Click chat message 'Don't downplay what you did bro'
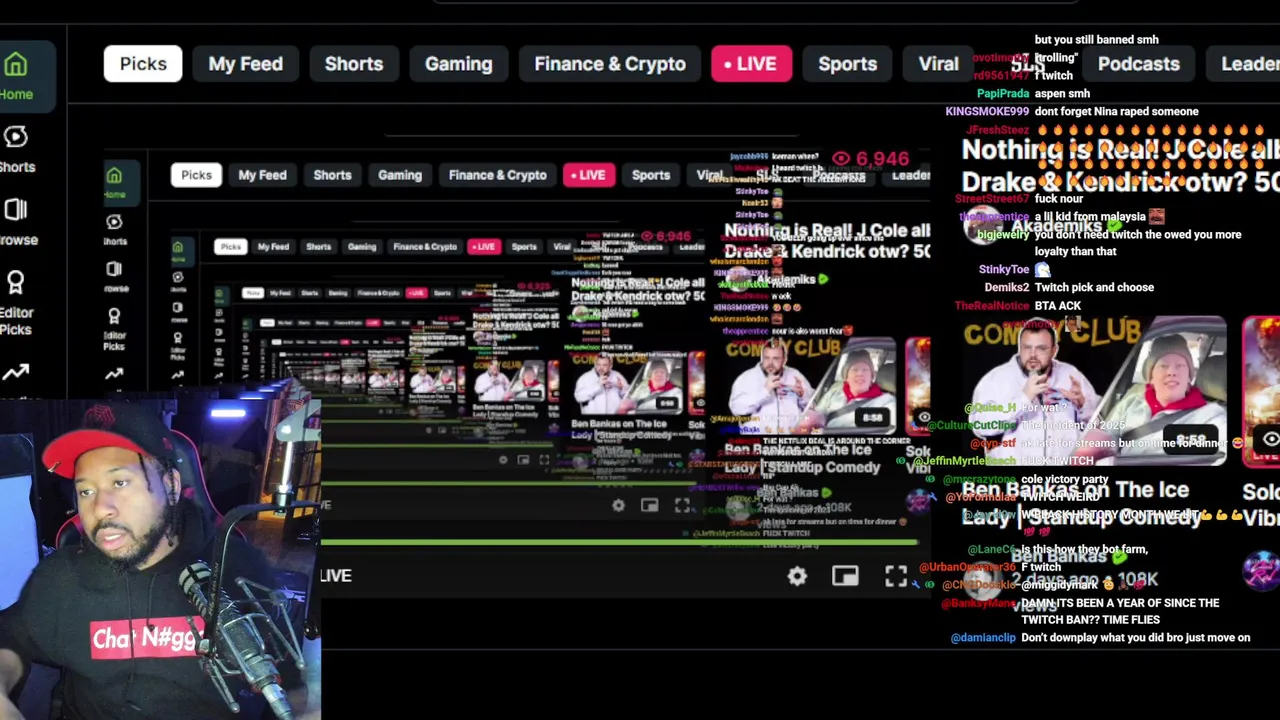The width and height of the screenshot is (1280, 720). [1136, 638]
